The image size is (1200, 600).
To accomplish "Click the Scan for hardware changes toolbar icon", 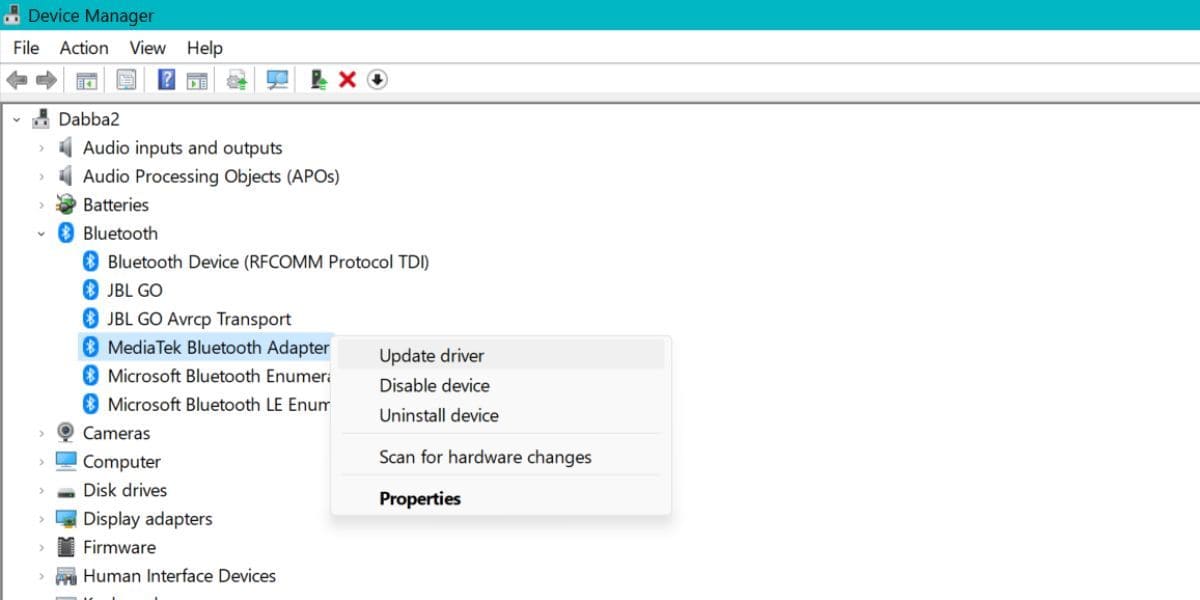I will (x=277, y=80).
